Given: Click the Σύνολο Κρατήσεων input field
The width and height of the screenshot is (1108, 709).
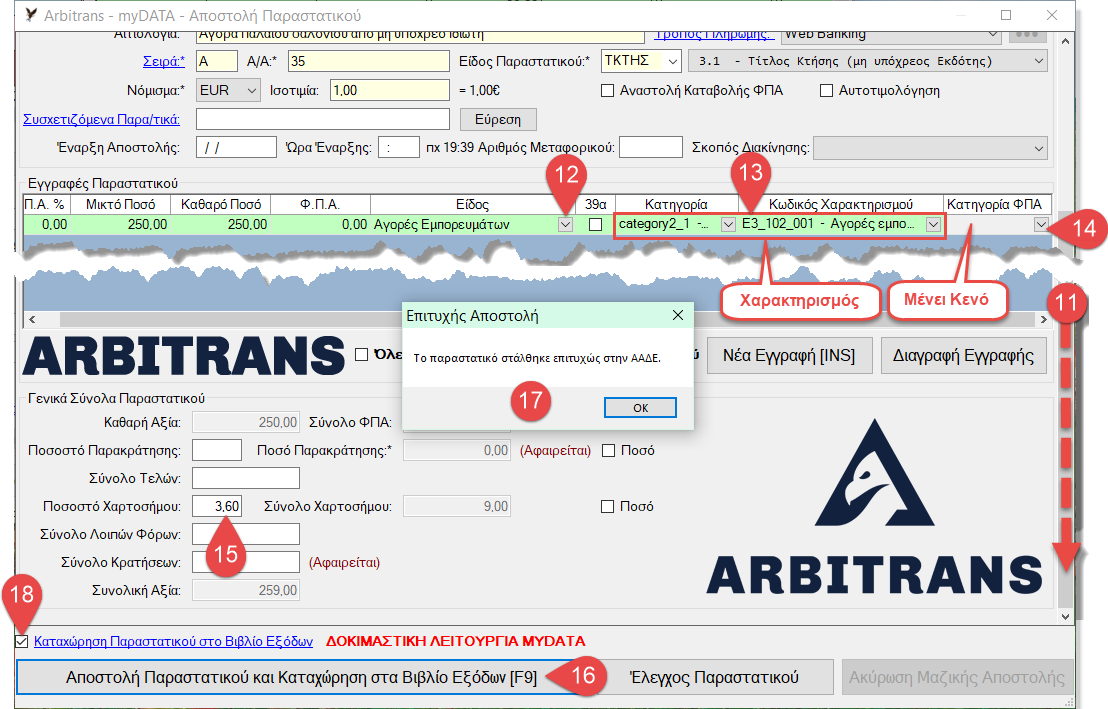Looking at the screenshot, I should pyautogui.click(x=246, y=562).
